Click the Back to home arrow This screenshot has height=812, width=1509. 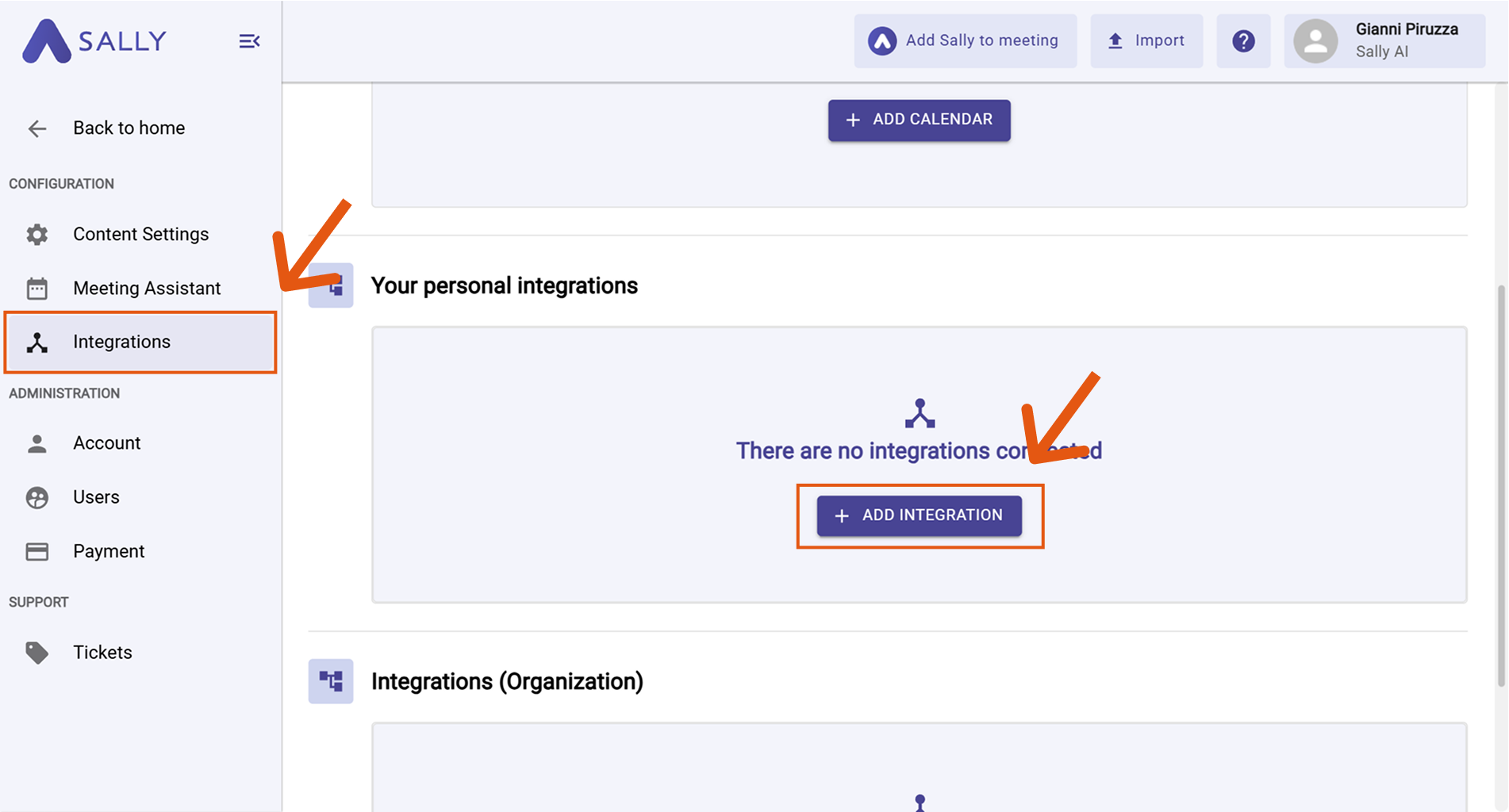coord(37,128)
